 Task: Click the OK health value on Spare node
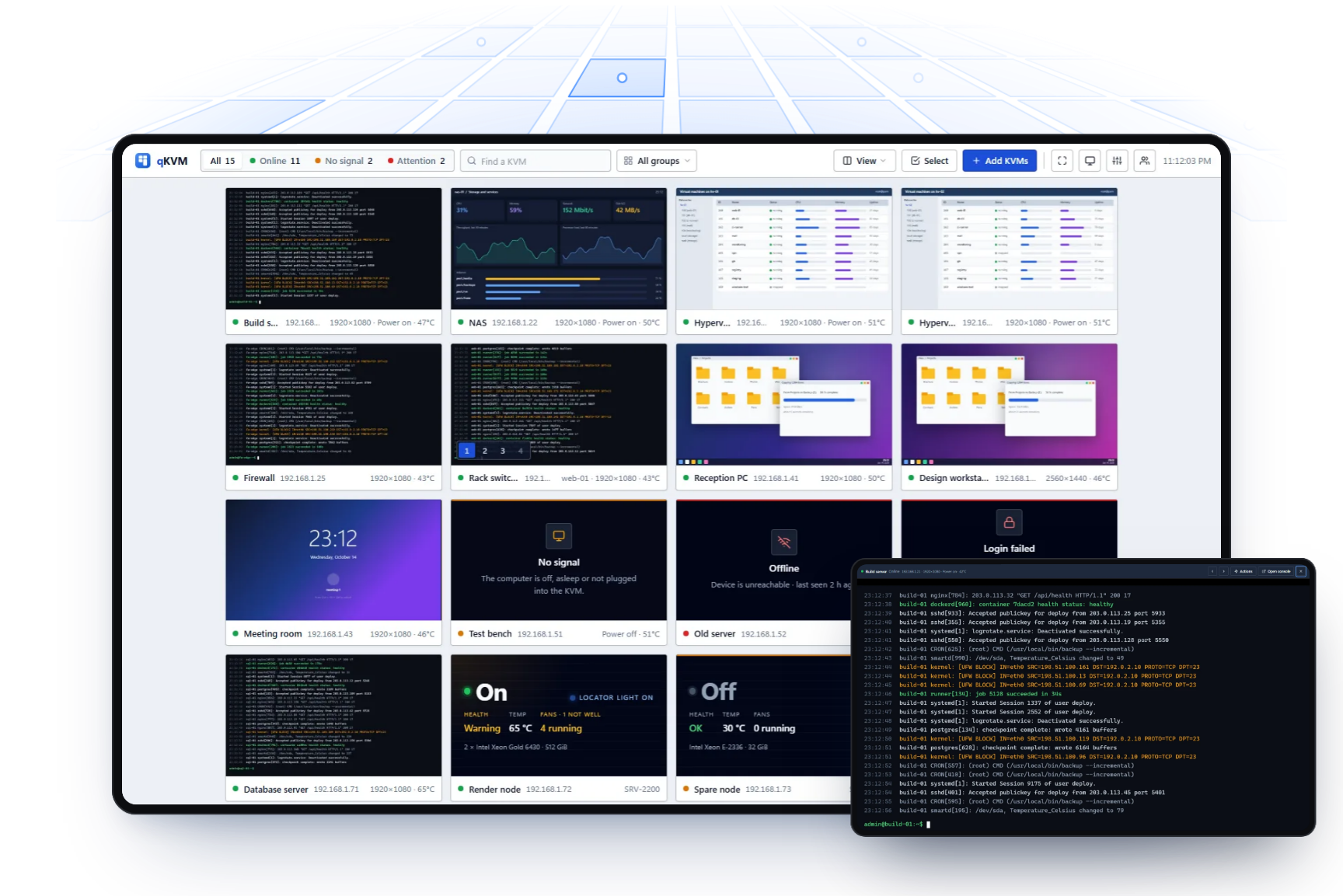pyautogui.click(x=696, y=728)
